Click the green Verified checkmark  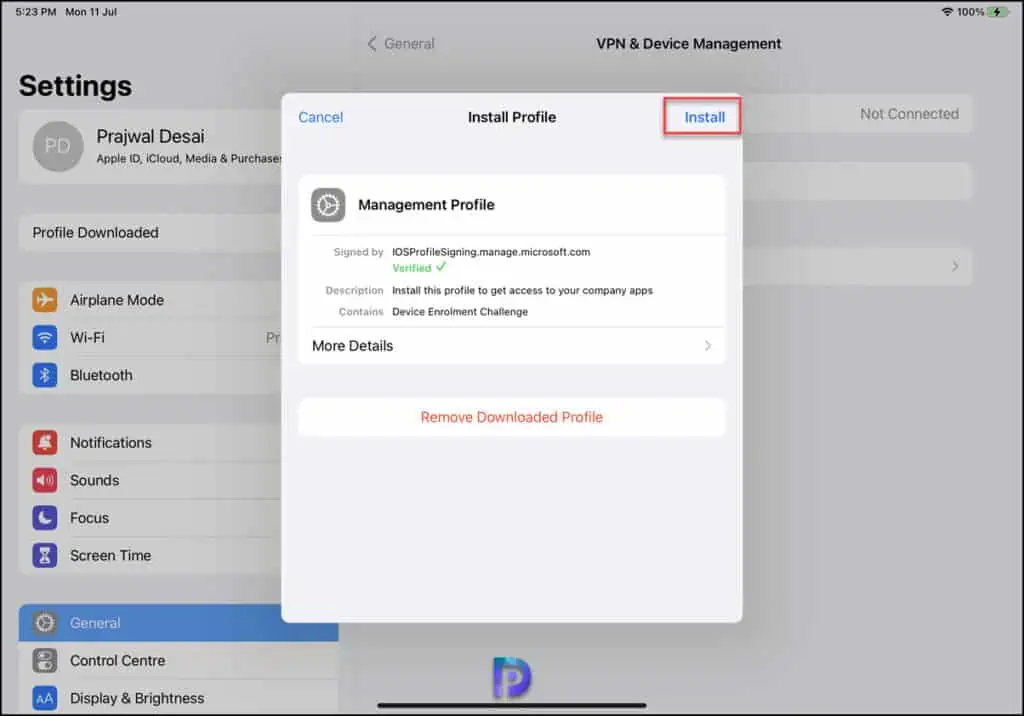pyautogui.click(x=441, y=267)
